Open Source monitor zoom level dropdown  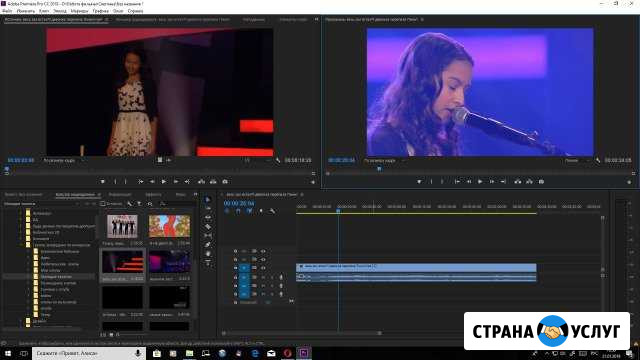click(x=62, y=161)
